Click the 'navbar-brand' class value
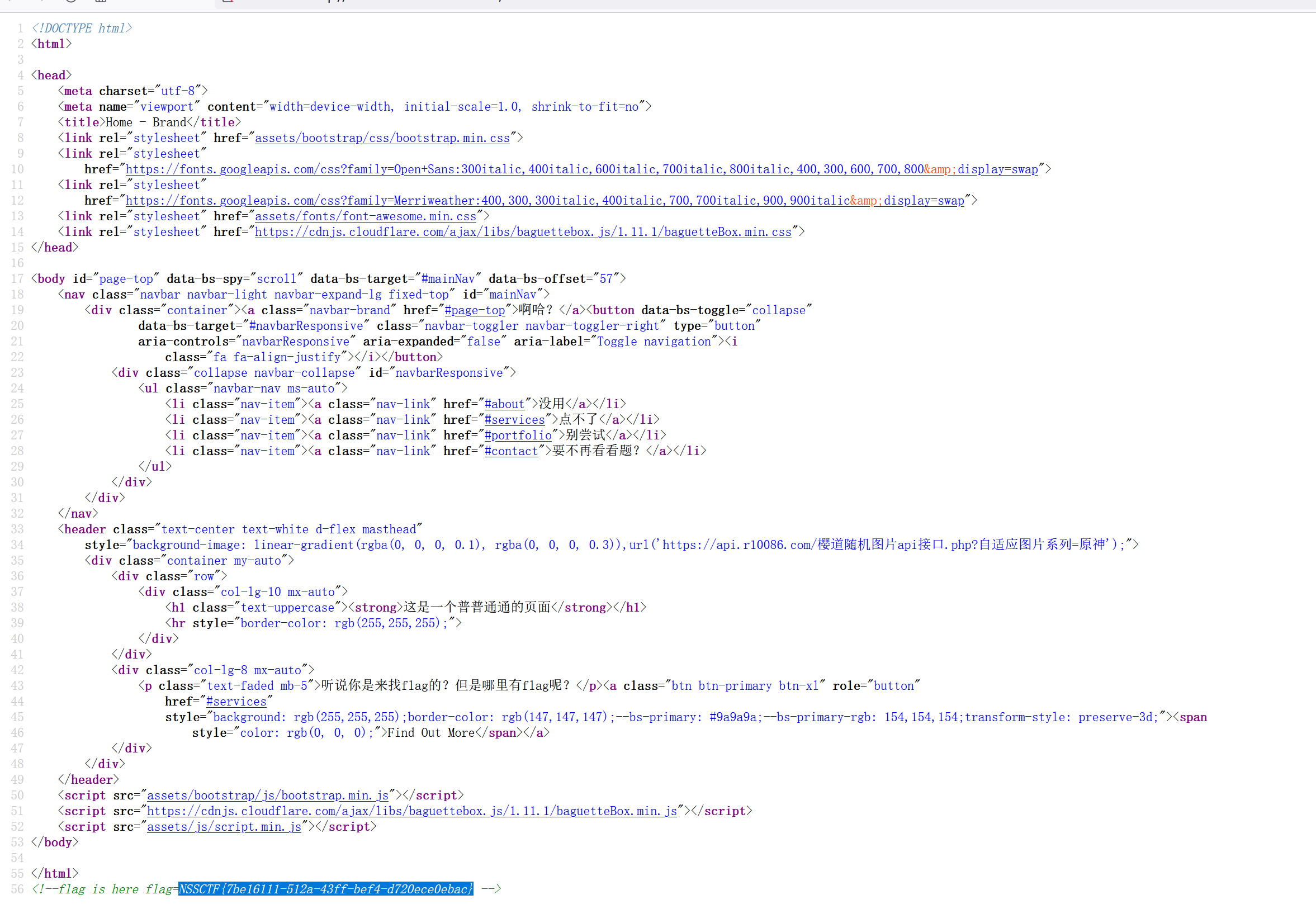The height and width of the screenshot is (909, 1316). pos(349,310)
